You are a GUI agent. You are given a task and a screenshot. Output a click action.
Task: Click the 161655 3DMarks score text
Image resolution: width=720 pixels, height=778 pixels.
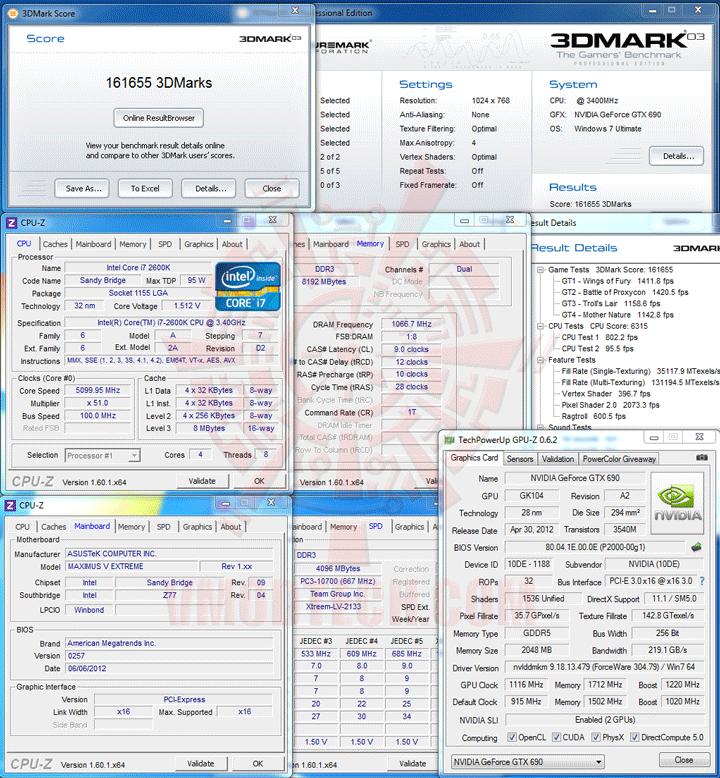(x=159, y=83)
